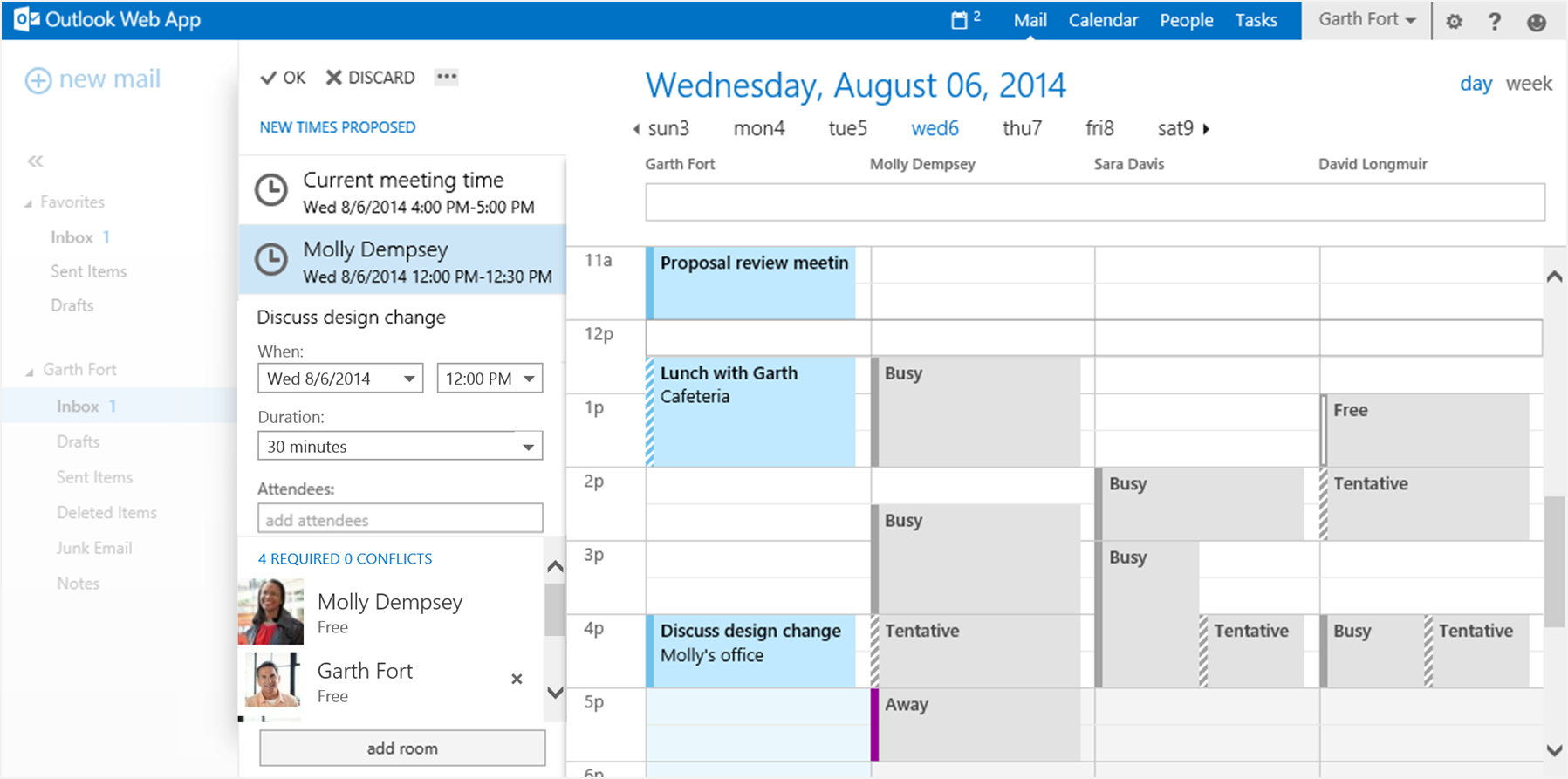Screen dimensions: 1568x779
Task: Go to previous week arrow
Action: tap(636, 129)
